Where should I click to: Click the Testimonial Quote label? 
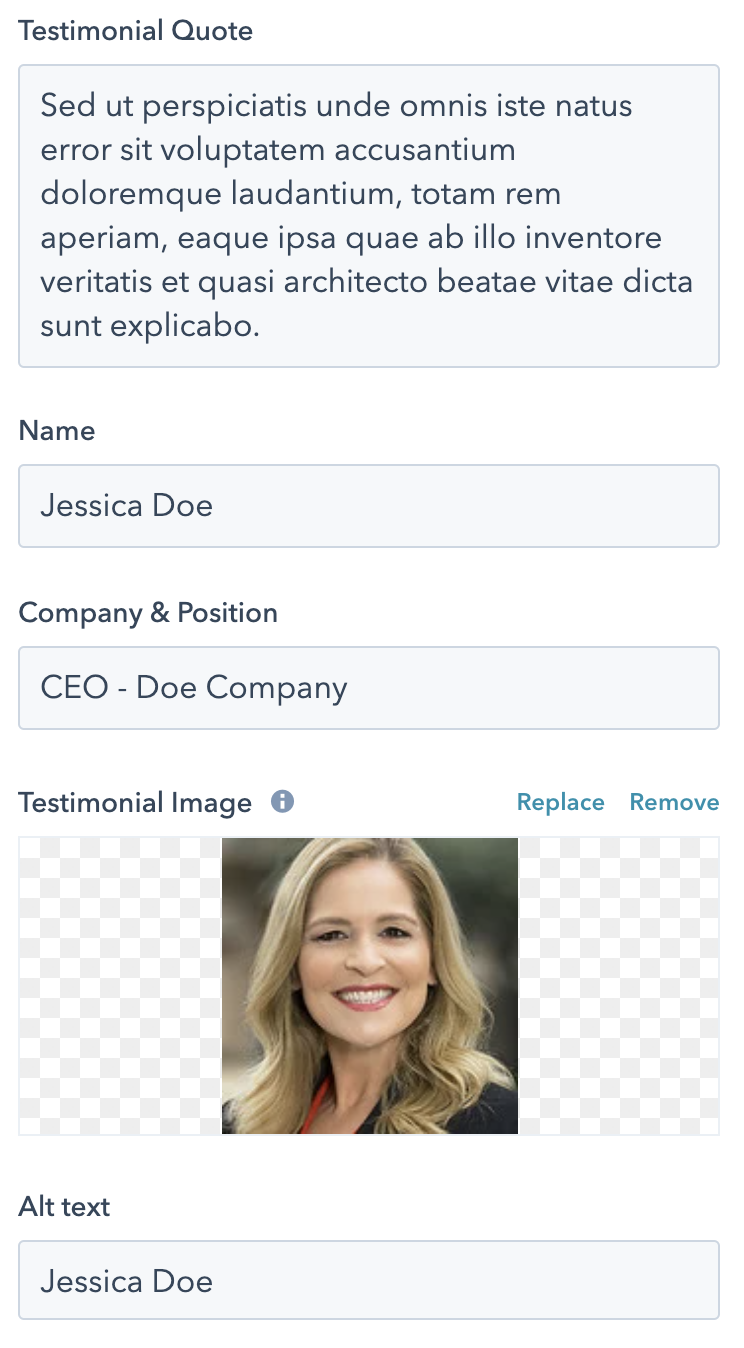135,30
